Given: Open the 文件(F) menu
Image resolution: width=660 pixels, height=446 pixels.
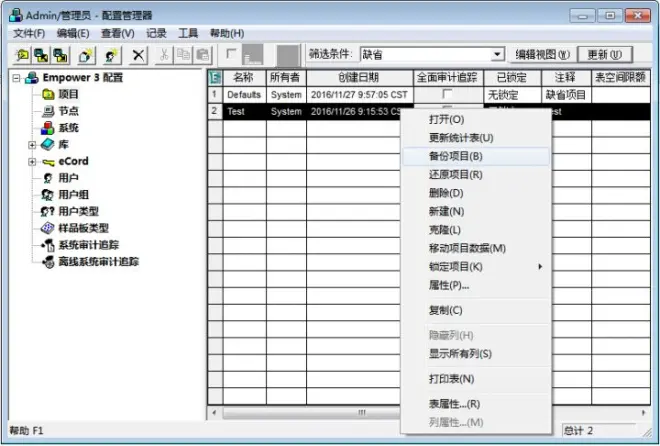Looking at the screenshot, I should (29, 33).
